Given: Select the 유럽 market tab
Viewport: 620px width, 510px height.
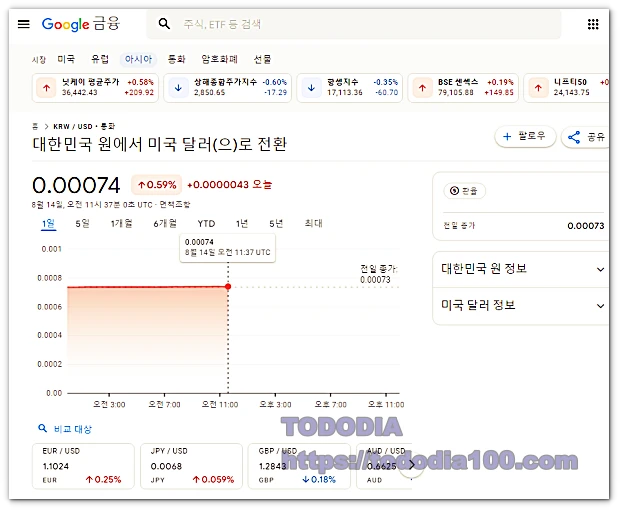Looking at the screenshot, I should (x=100, y=59).
